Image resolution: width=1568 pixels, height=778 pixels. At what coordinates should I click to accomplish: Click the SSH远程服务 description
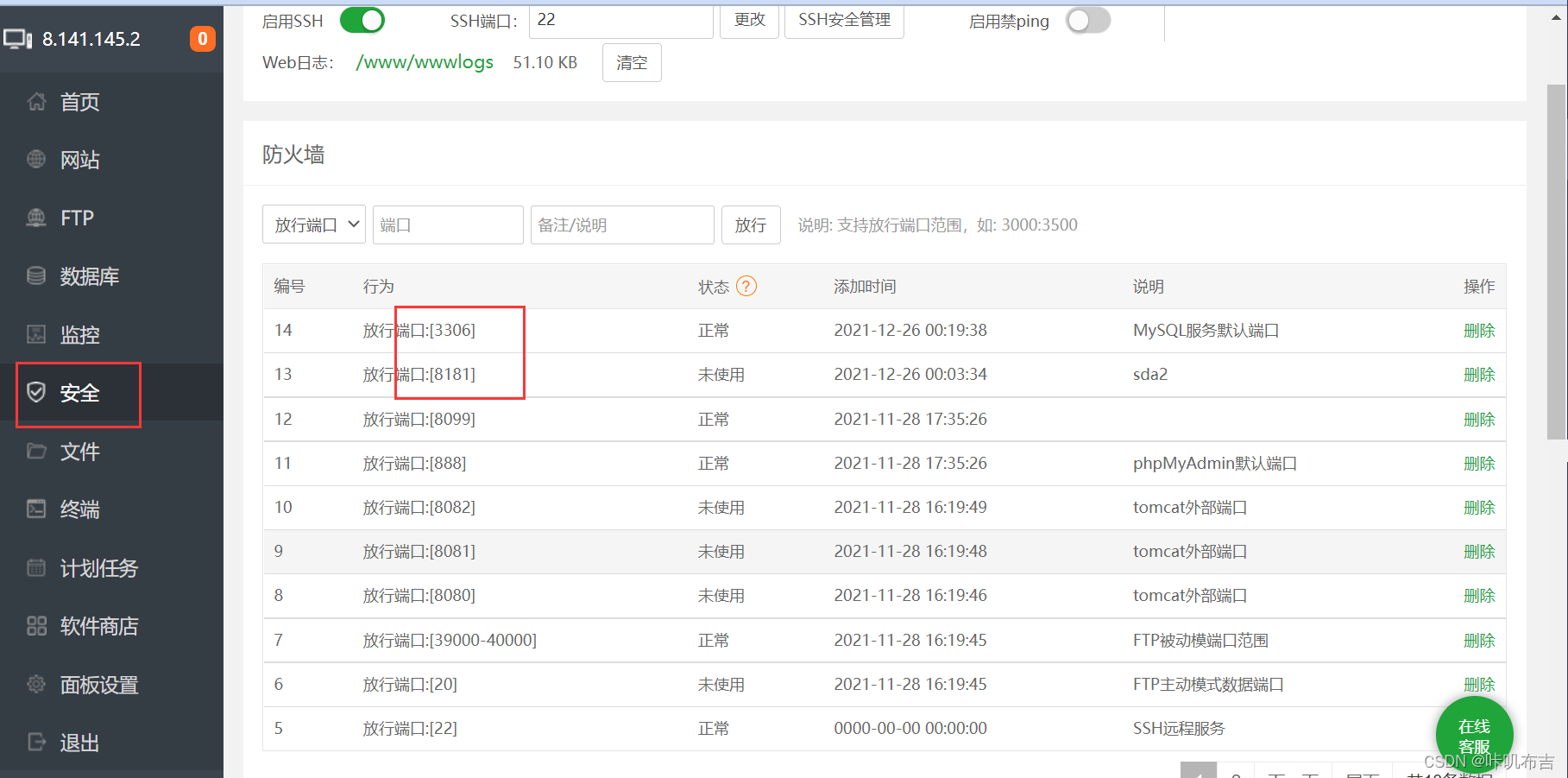(x=1179, y=729)
